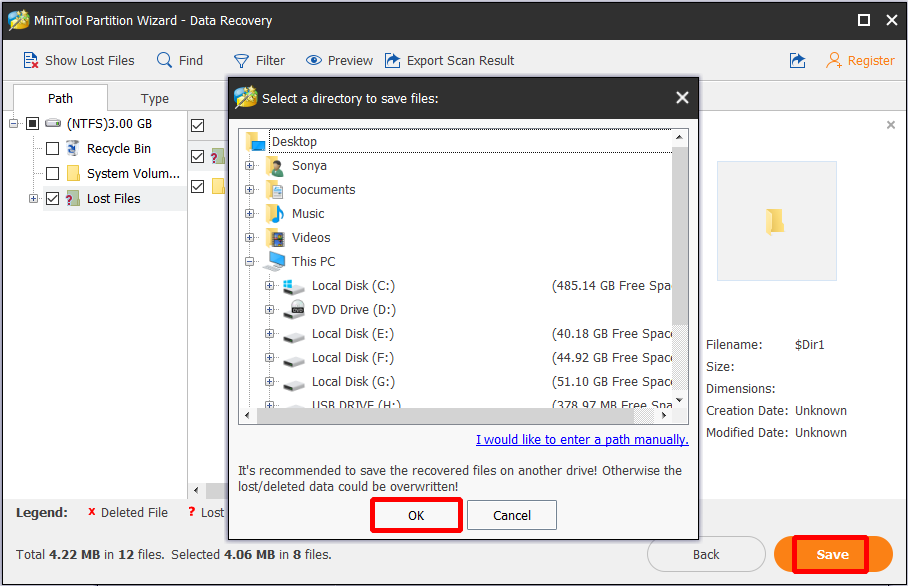This screenshot has height=586, width=908.
Task: Click Cancel in the directory dialog
Action: [x=512, y=515]
